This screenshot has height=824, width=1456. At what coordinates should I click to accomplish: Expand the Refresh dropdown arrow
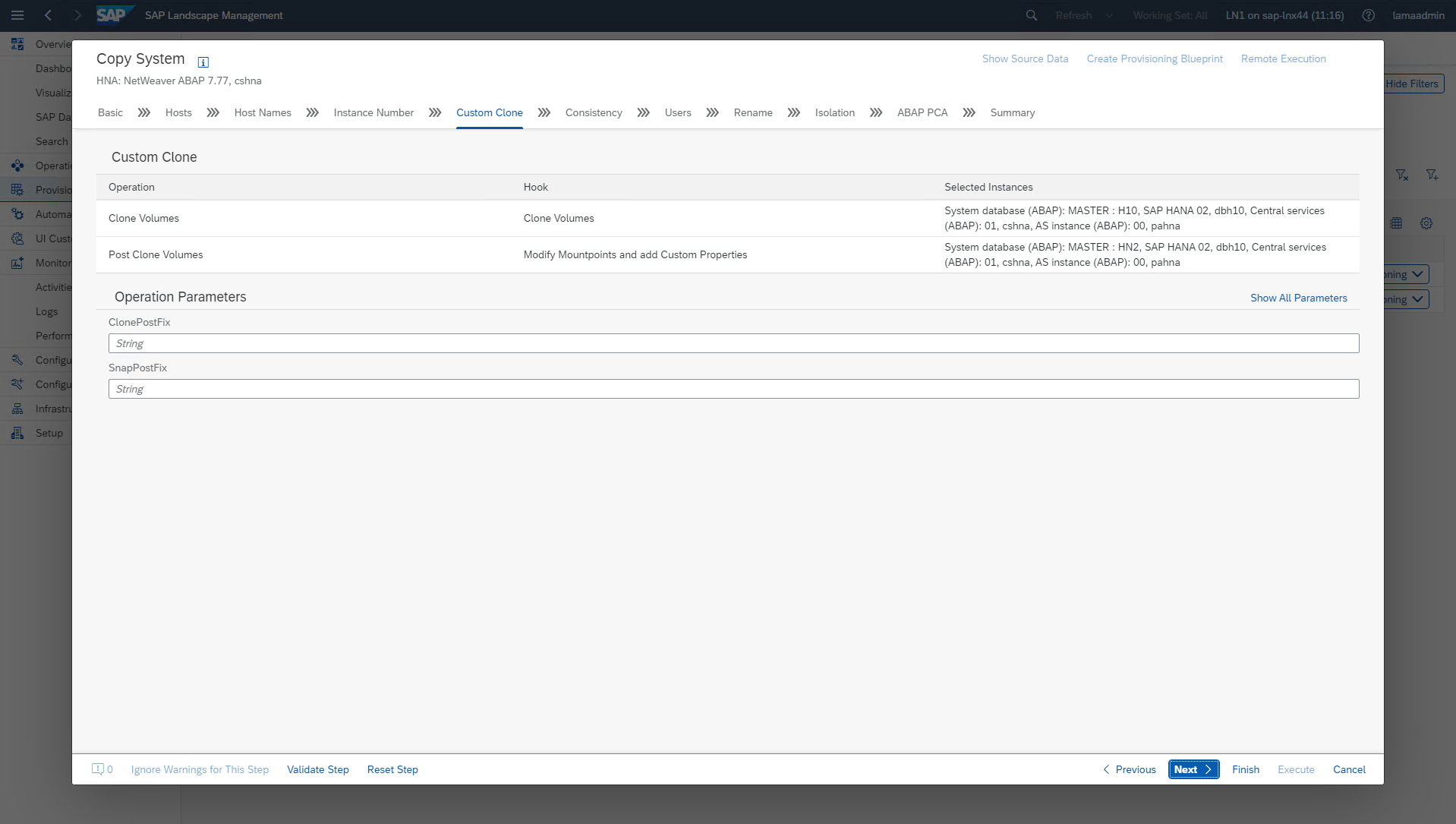(1109, 15)
